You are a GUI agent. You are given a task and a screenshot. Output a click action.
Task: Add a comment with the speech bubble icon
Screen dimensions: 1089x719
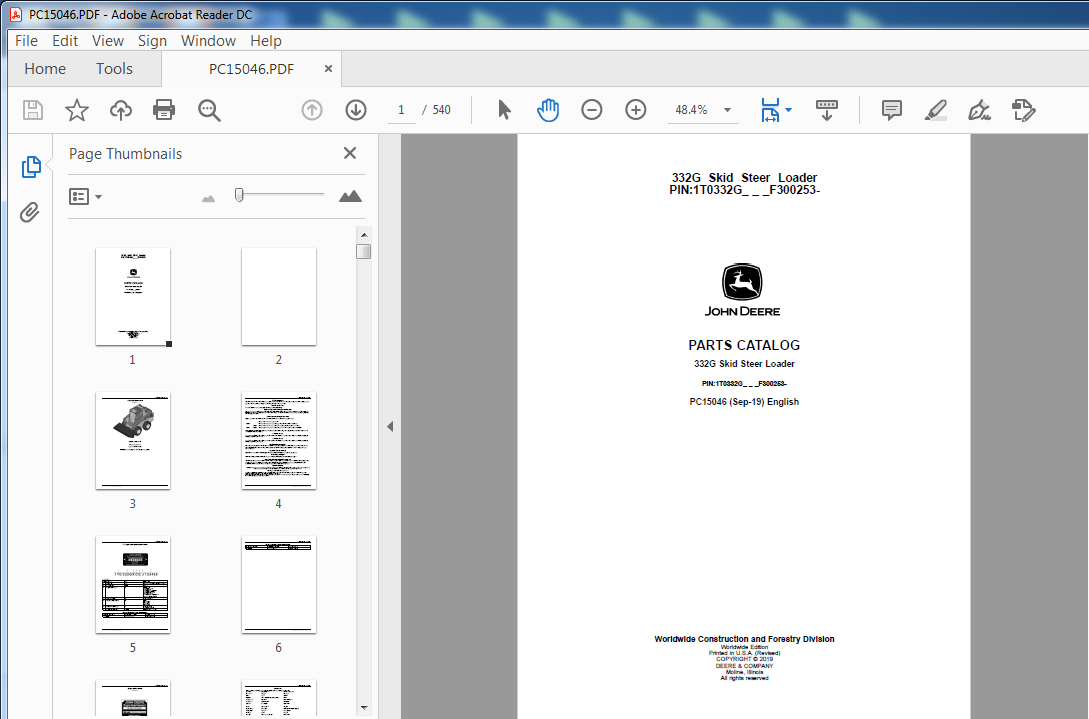pyautogui.click(x=892, y=110)
